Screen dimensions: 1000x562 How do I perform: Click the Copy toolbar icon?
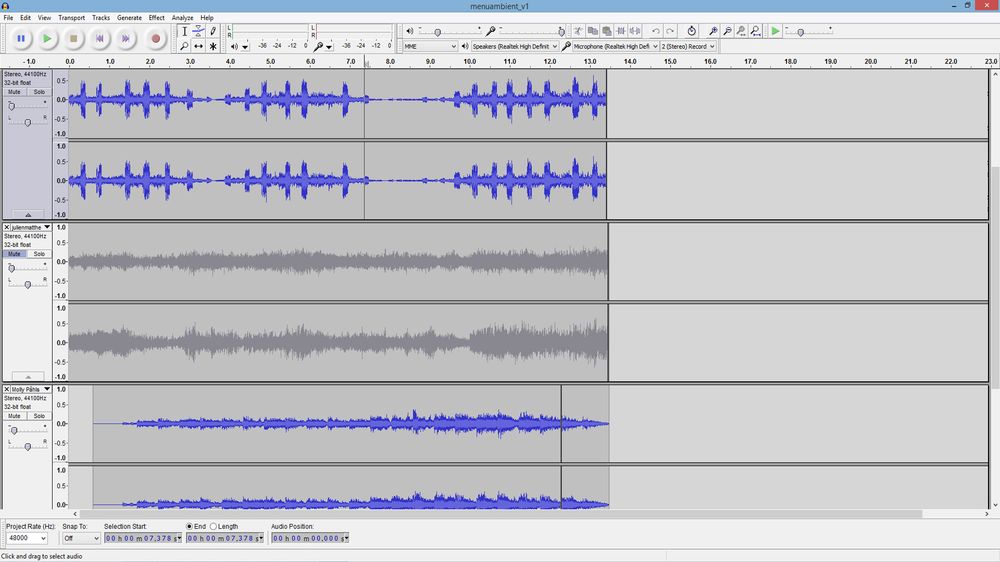(x=592, y=31)
